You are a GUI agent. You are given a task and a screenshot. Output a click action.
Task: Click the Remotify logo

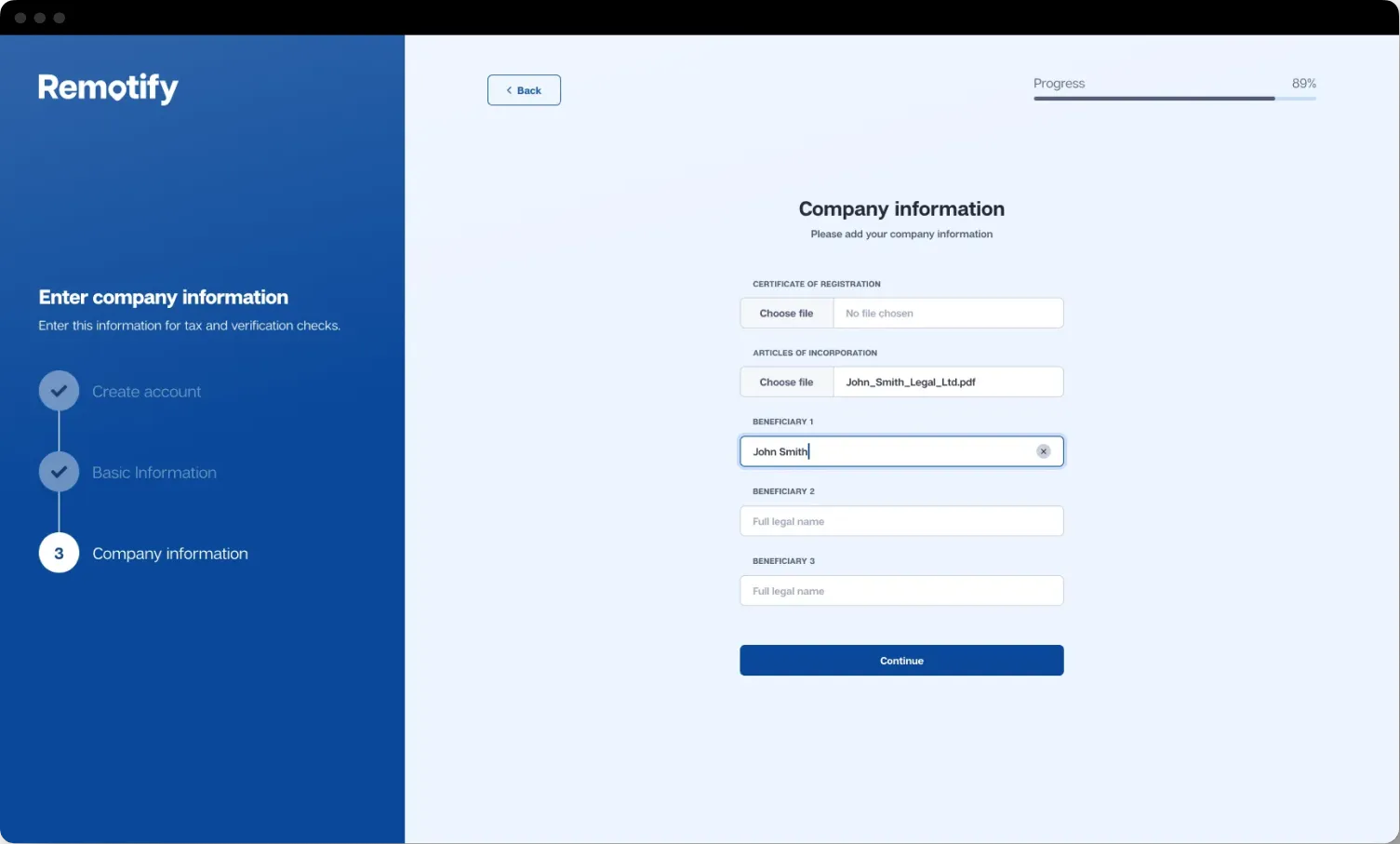pyautogui.click(x=108, y=87)
